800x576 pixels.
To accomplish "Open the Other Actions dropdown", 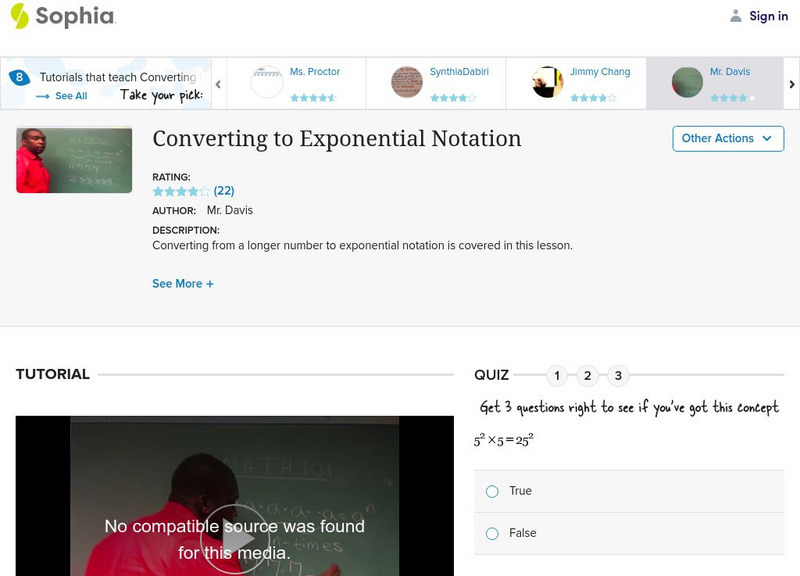I will [727, 139].
